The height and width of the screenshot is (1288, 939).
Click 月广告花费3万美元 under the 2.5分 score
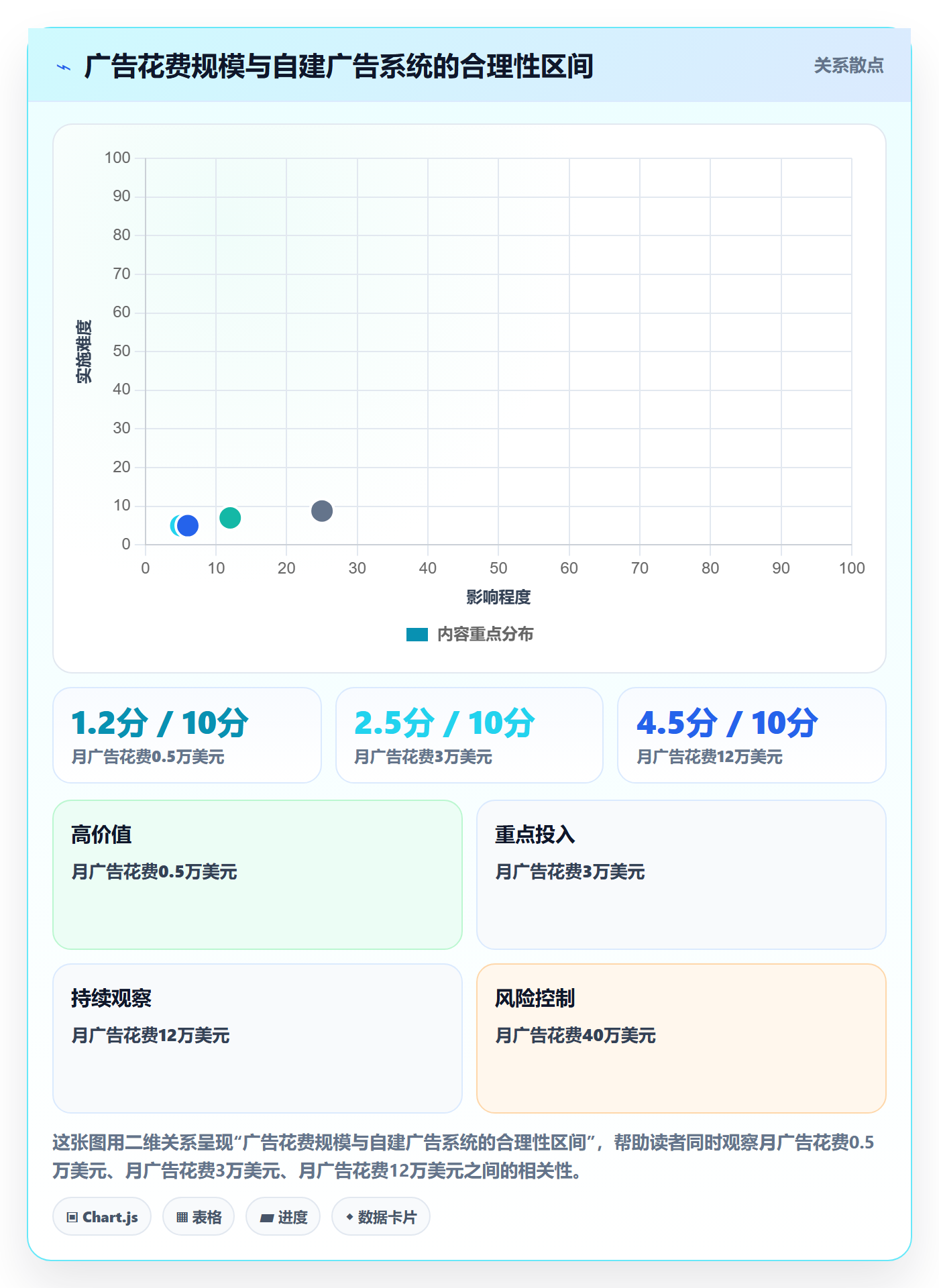423,757
